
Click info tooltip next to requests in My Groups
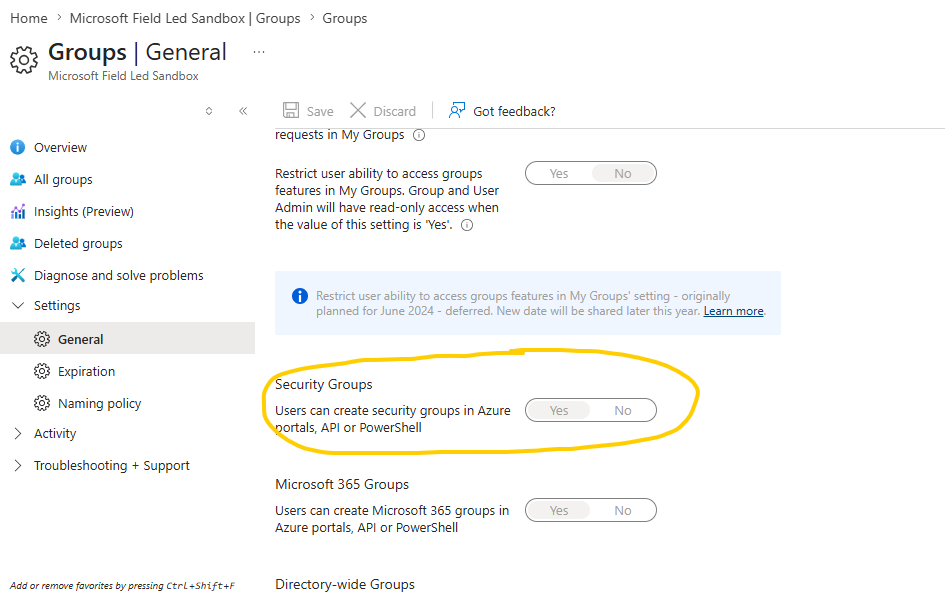point(419,135)
